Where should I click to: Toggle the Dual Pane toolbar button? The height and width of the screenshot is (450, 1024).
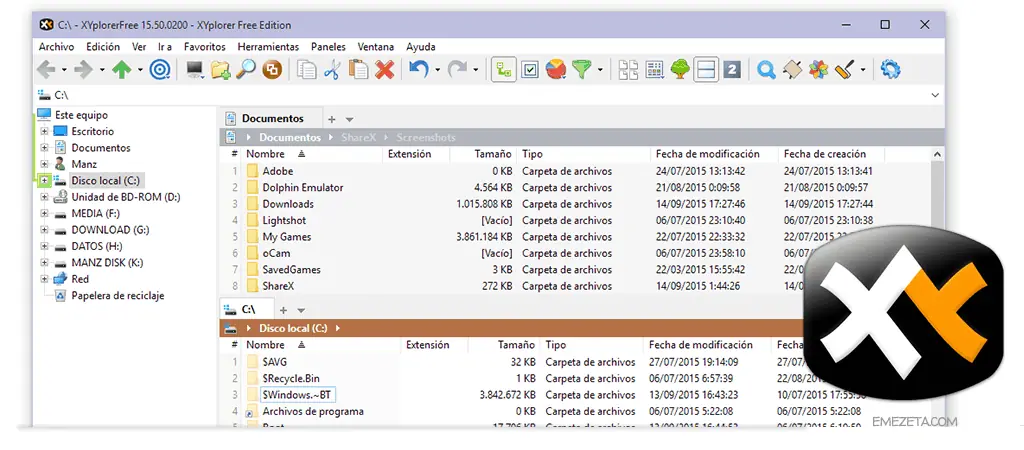click(706, 69)
